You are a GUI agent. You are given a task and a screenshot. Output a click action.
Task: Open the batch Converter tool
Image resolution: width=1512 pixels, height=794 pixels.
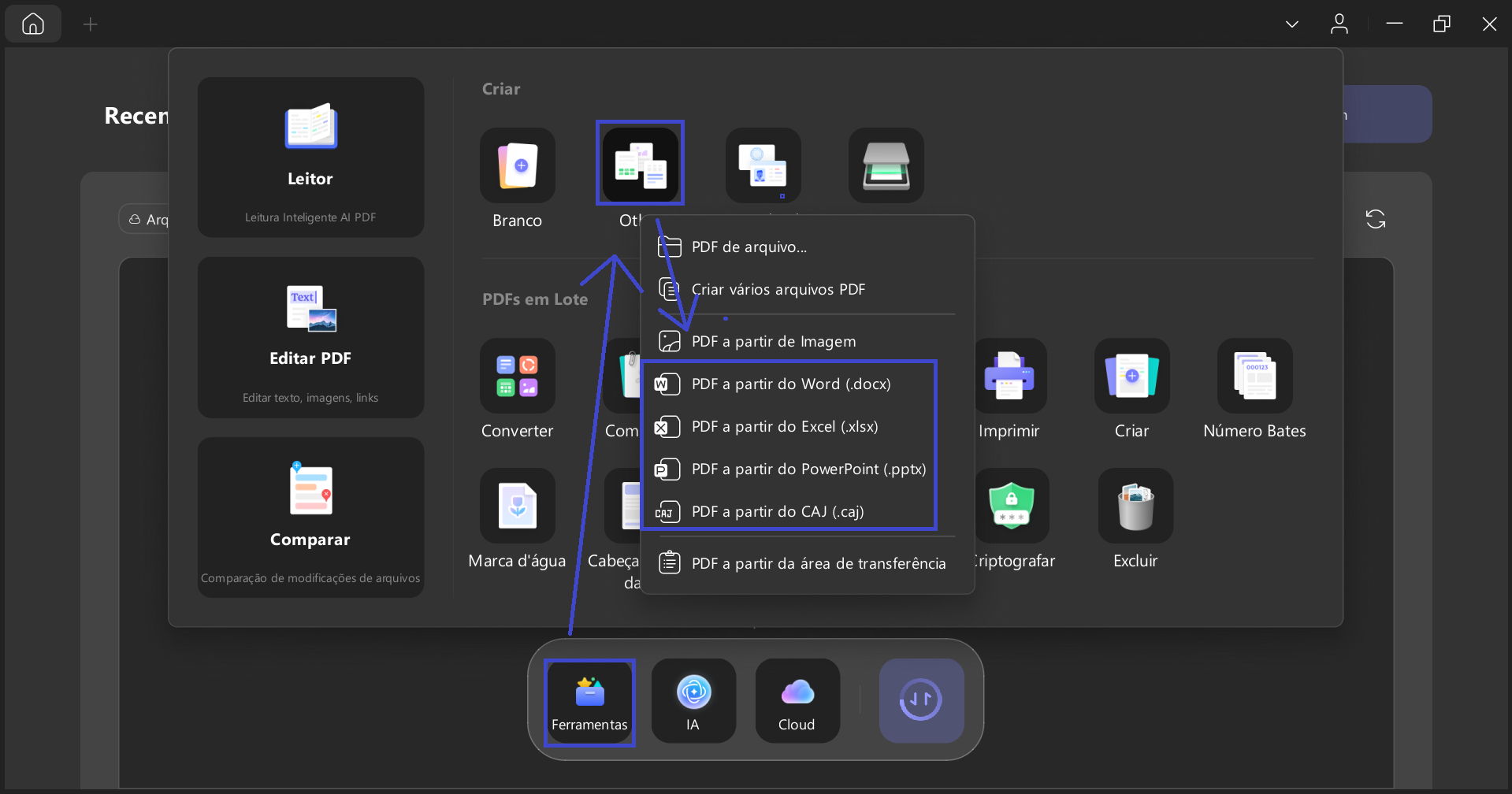[518, 376]
